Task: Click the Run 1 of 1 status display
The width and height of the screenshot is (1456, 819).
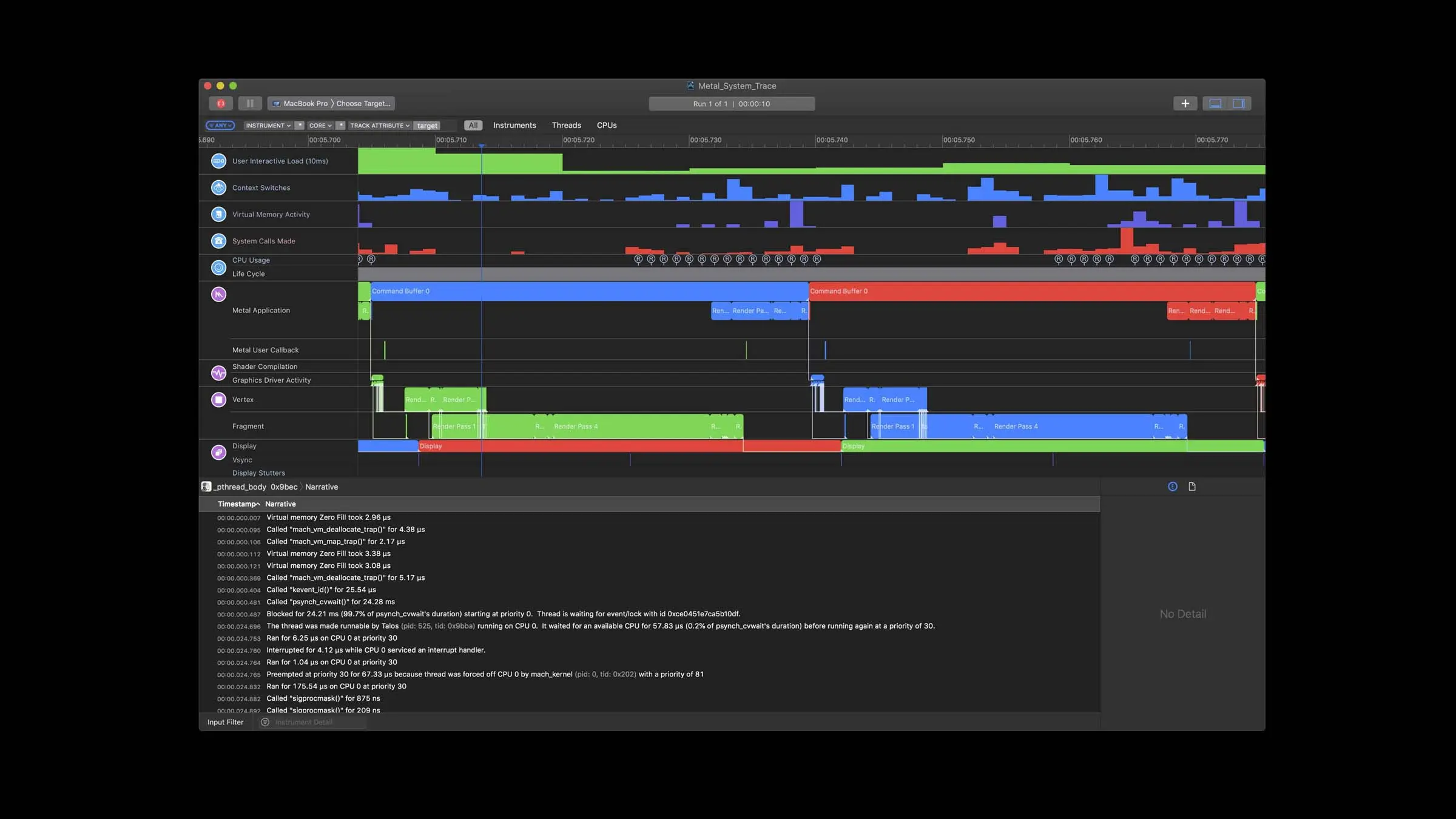Action: pos(732,104)
